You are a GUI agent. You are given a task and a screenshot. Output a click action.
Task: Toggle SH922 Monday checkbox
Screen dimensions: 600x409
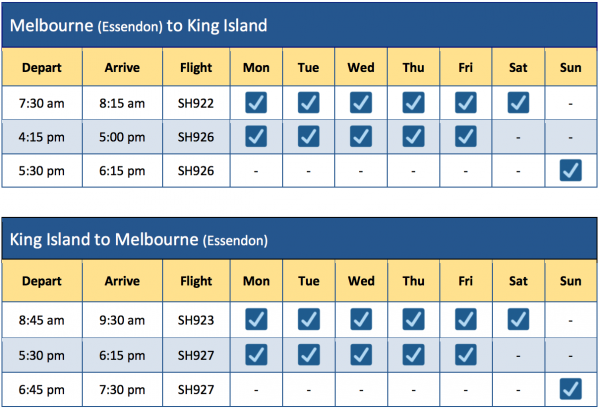tap(256, 102)
